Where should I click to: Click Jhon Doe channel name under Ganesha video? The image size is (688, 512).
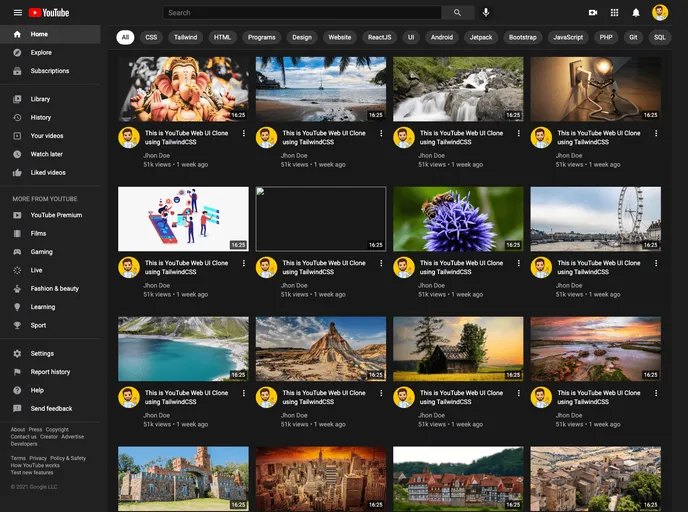(157, 156)
